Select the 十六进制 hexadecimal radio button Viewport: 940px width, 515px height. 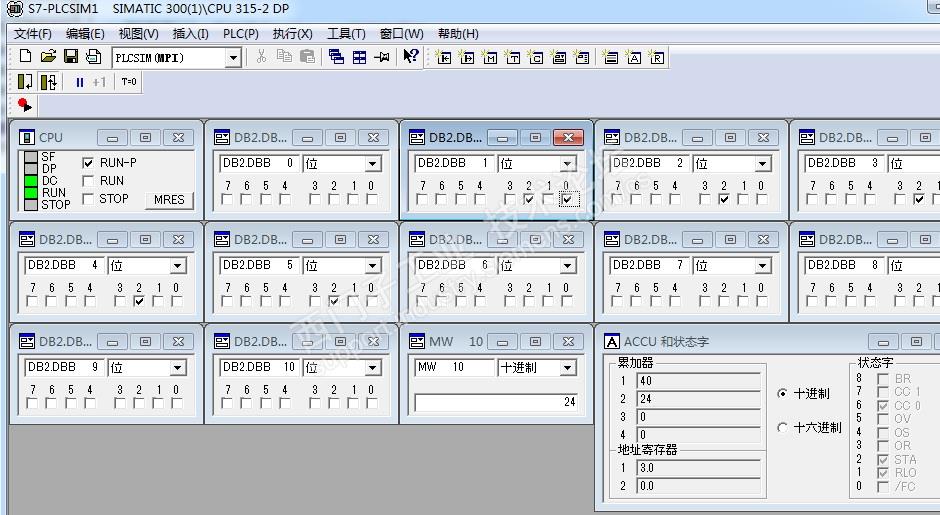pyautogui.click(x=782, y=427)
